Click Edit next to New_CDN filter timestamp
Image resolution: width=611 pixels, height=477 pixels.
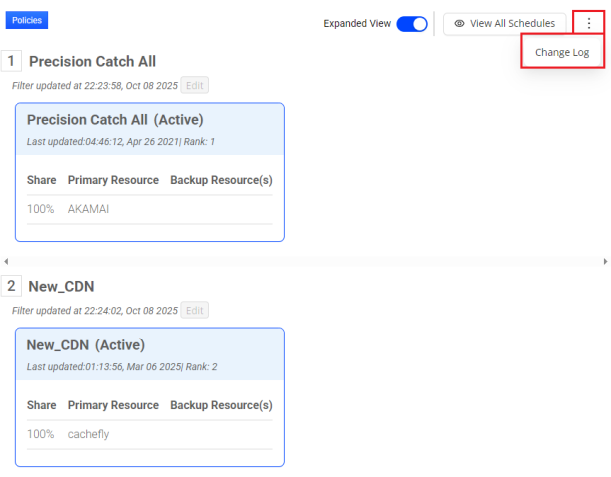coord(195,311)
